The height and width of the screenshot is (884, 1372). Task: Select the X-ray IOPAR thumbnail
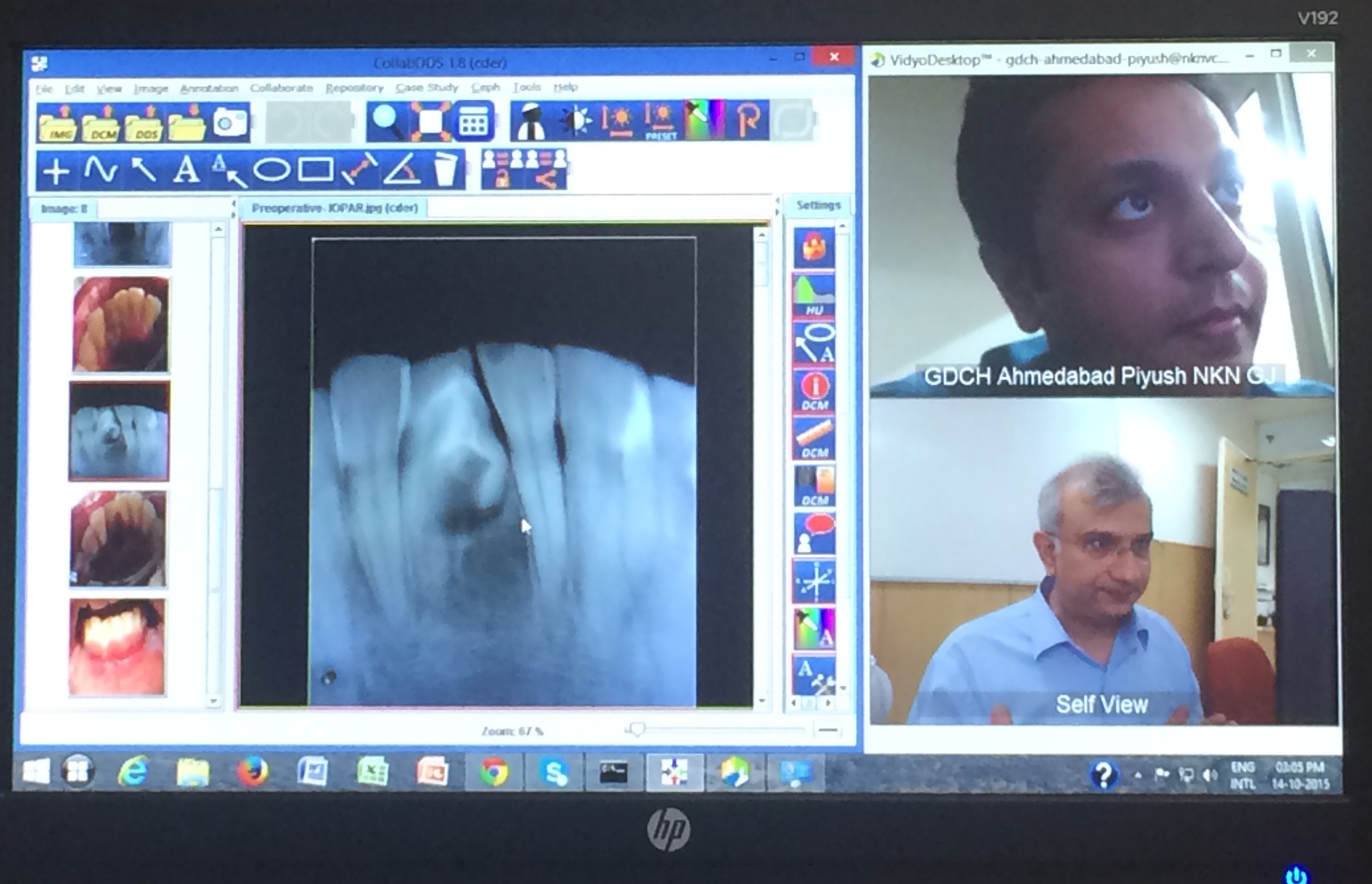tap(120, 431)
